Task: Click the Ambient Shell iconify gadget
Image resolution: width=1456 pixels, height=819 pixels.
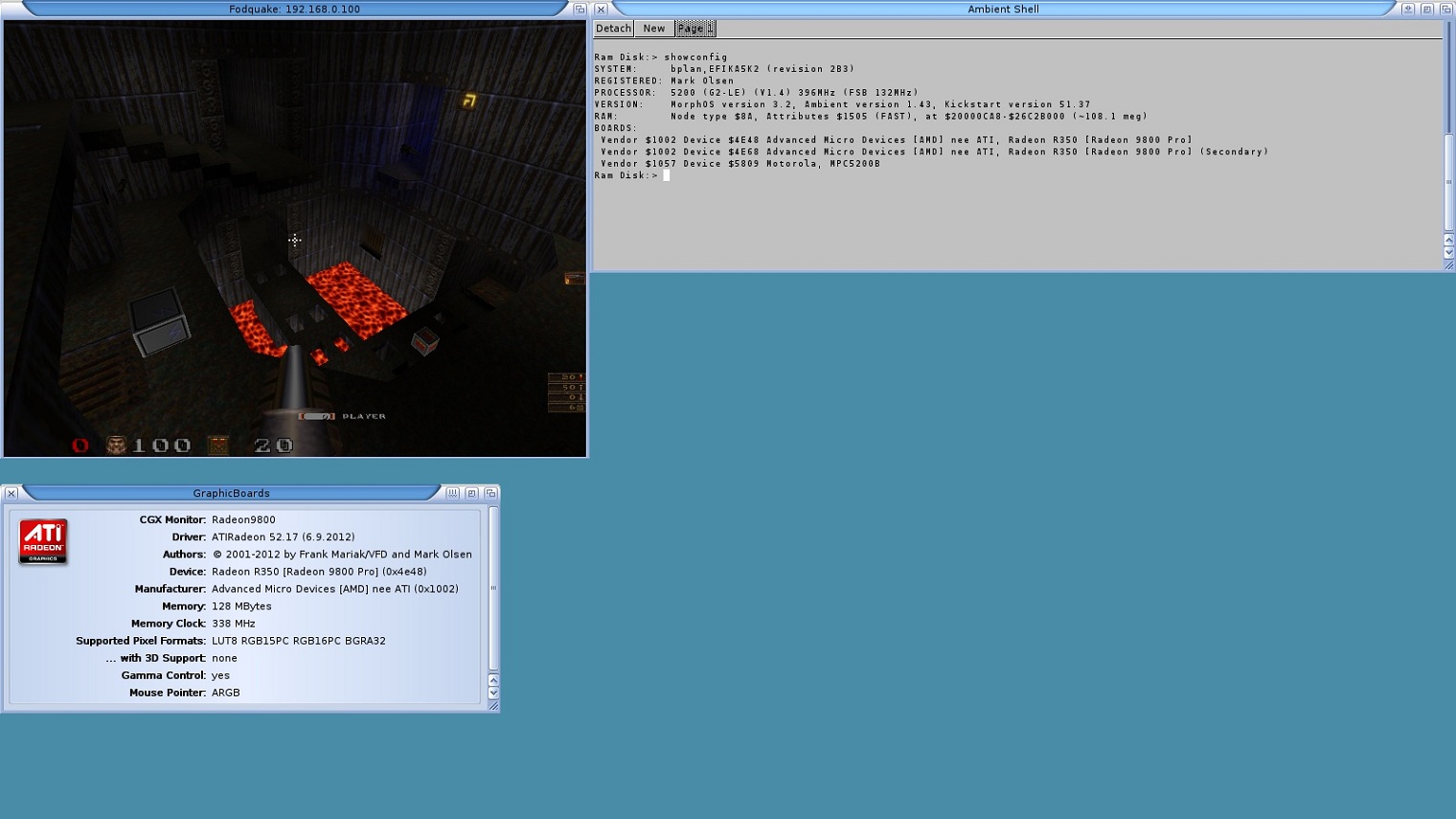Action: pos(1408,10)
